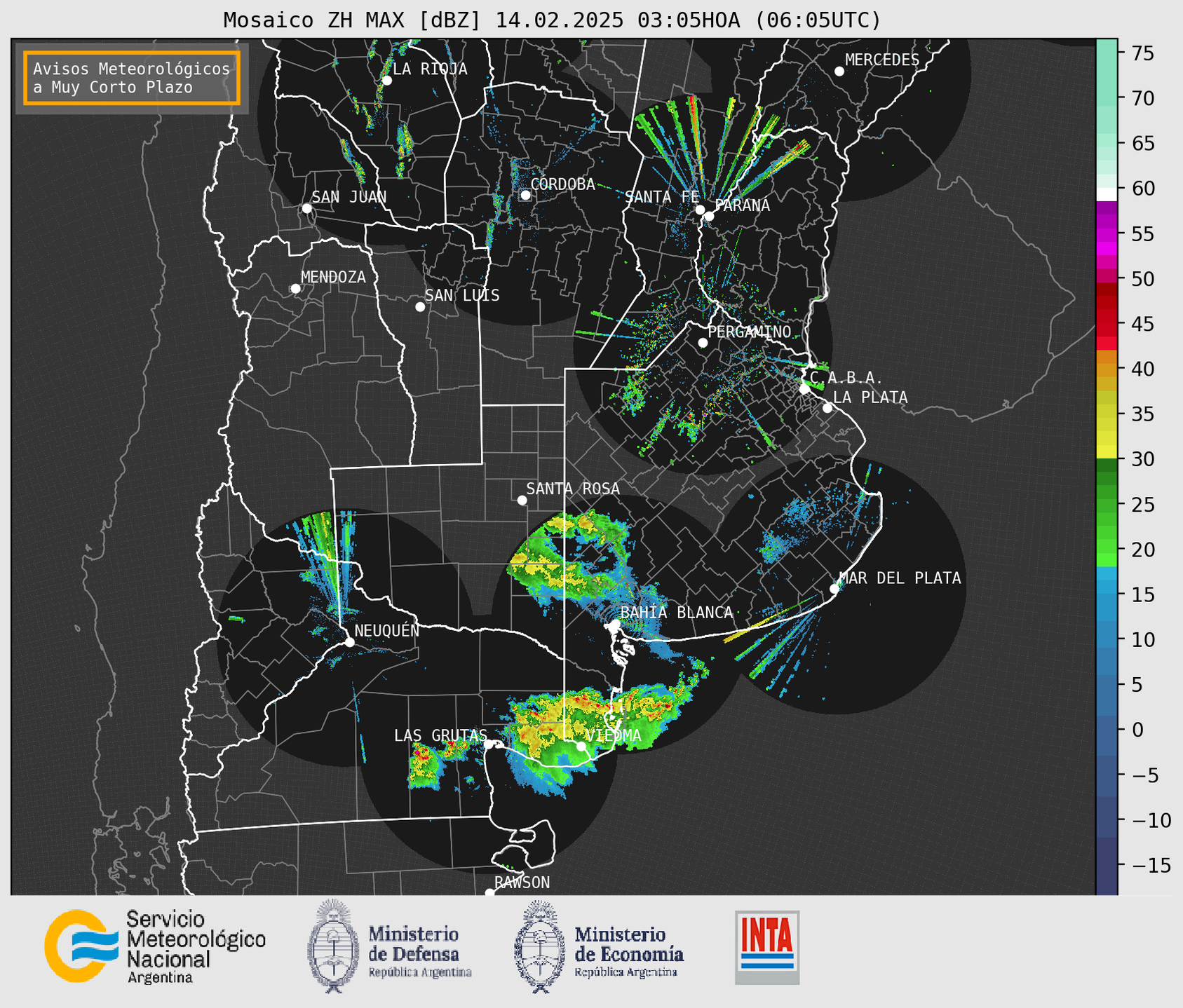Click the PERGAMINO label text
The height and width of the screenshot is (1008, 1183).
coord(749,332)
